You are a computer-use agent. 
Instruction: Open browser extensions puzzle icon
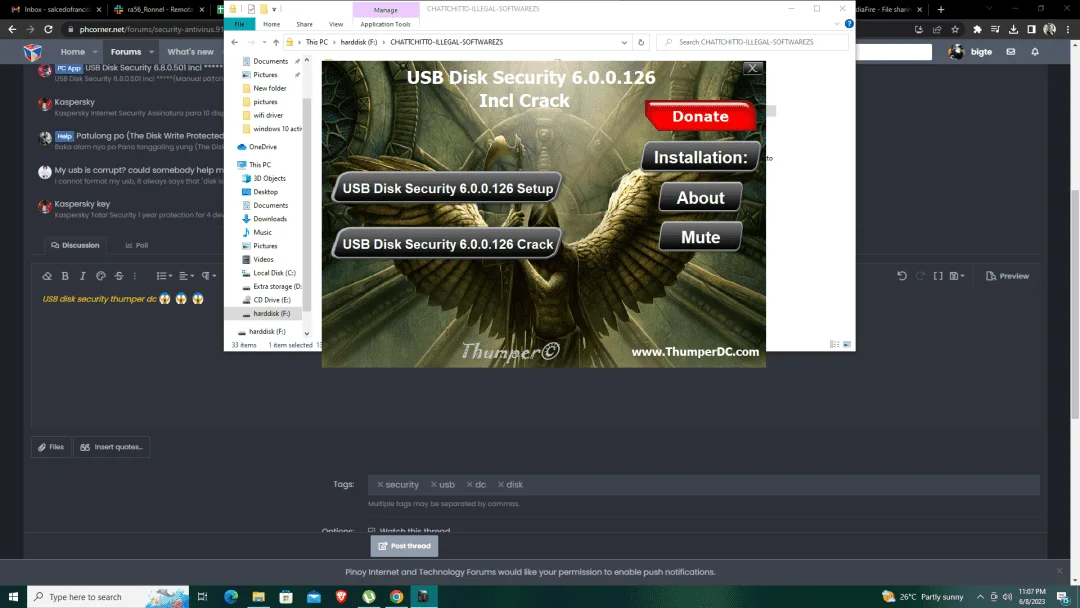point(977,29)
